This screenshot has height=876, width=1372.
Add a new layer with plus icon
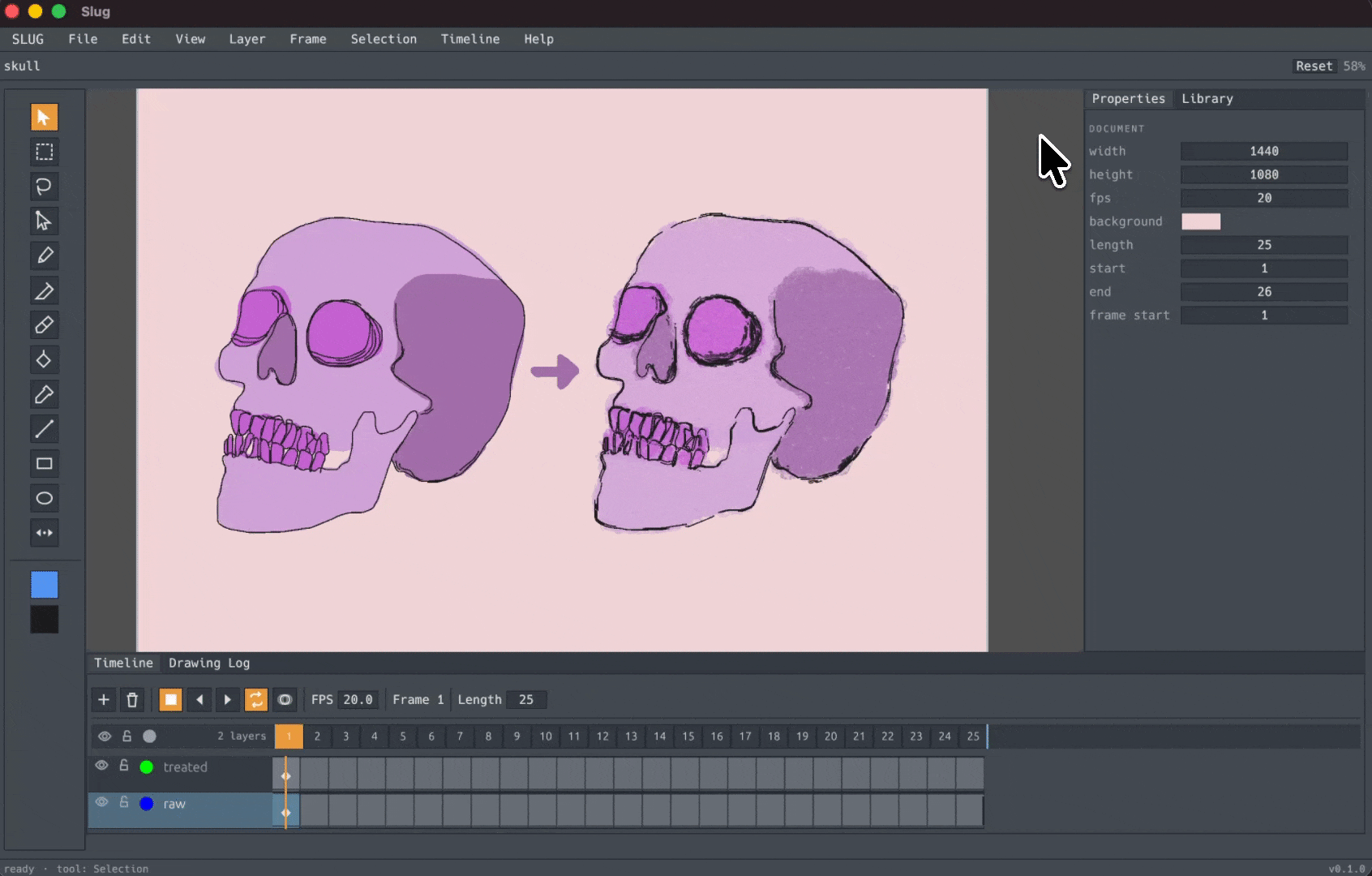[104, 699]
